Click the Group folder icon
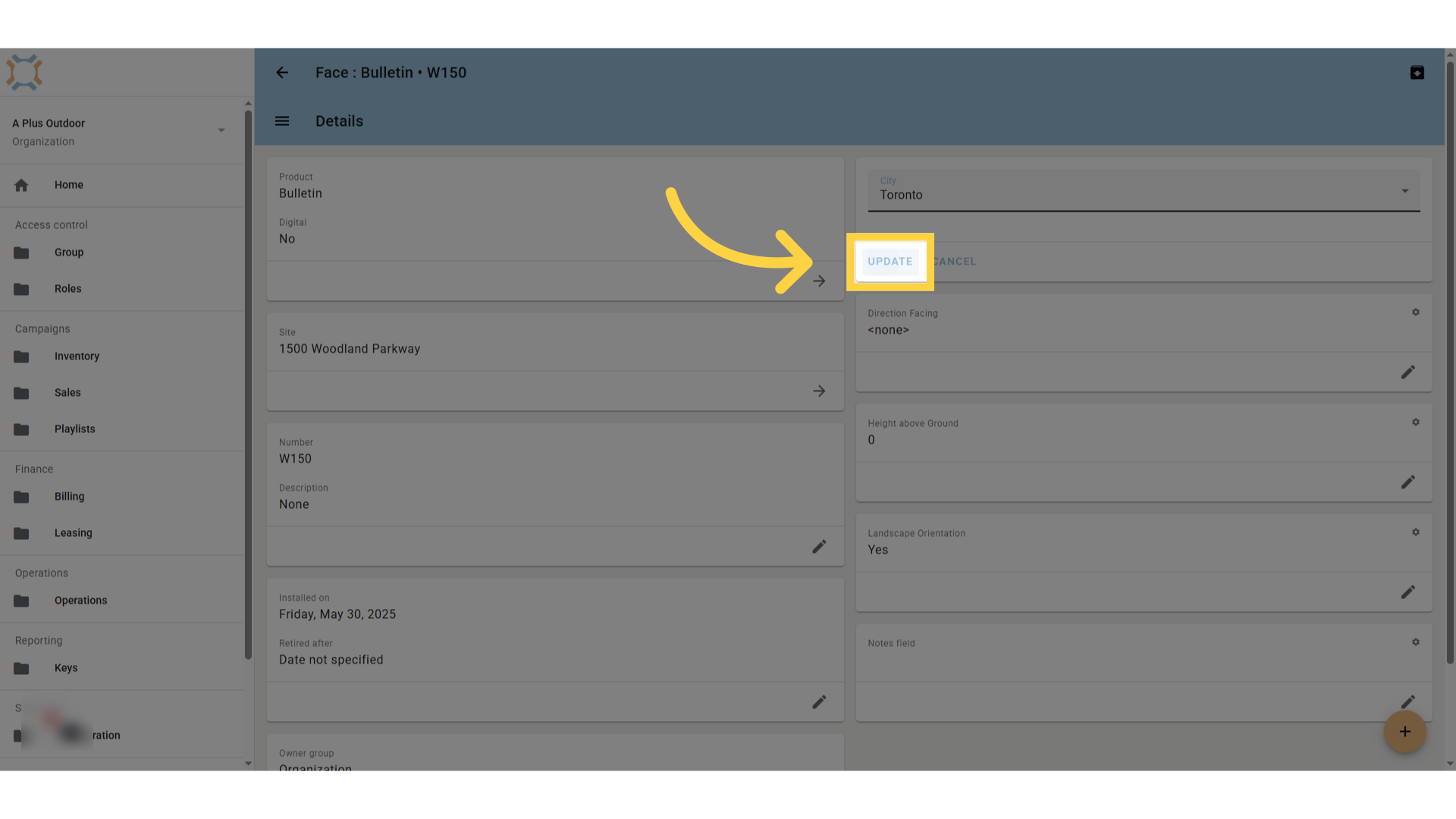The height and width of the screenshot is (819, 1456). click(x=21, y=253)
